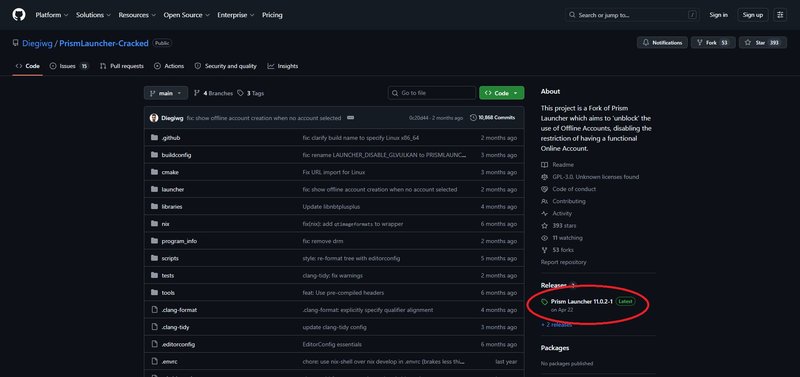This screenshot has width=800, height=377.
Task: Open the tests folder
Action: click(x=168, y=275)
